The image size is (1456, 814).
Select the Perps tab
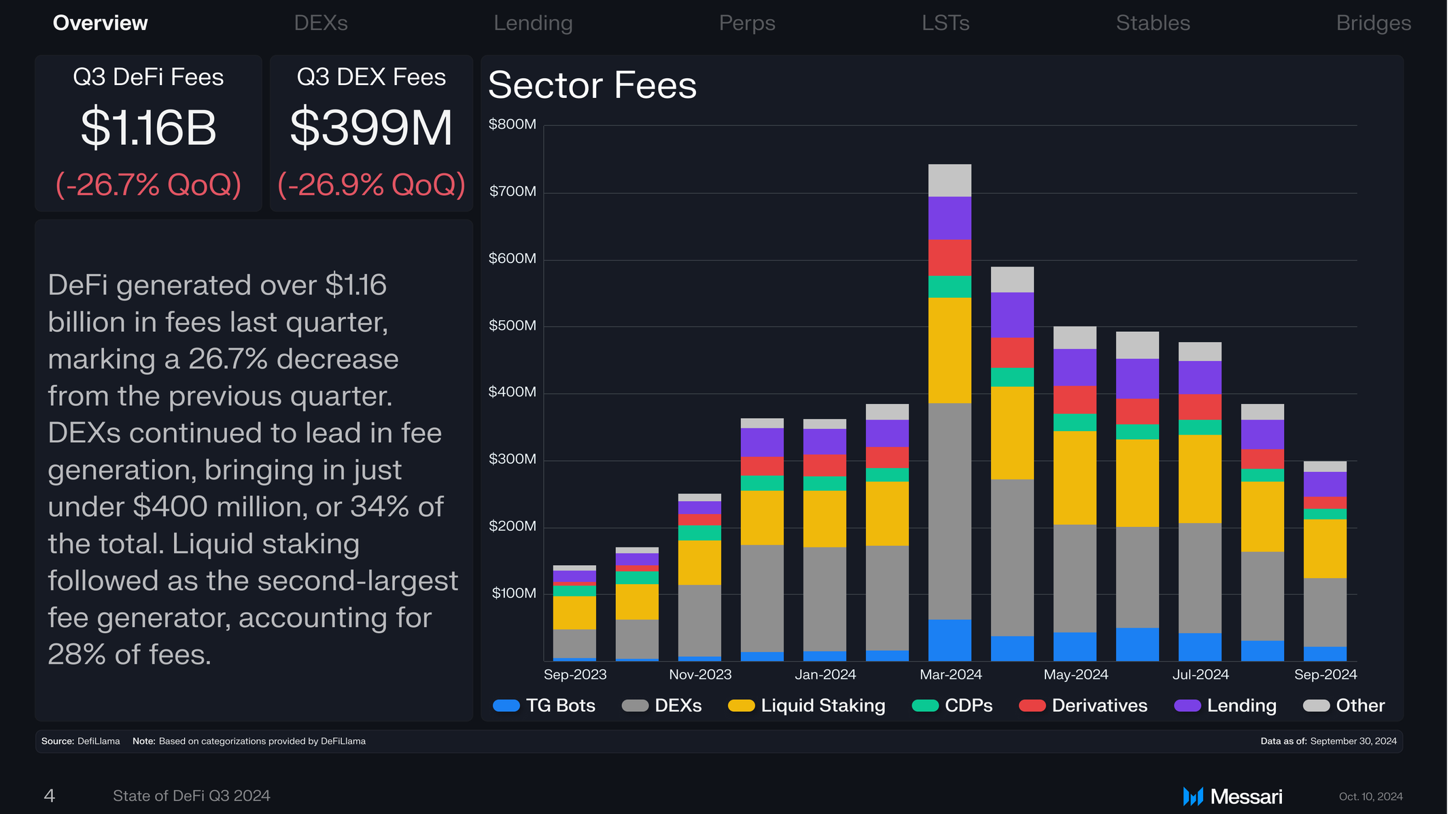point(747,23)
